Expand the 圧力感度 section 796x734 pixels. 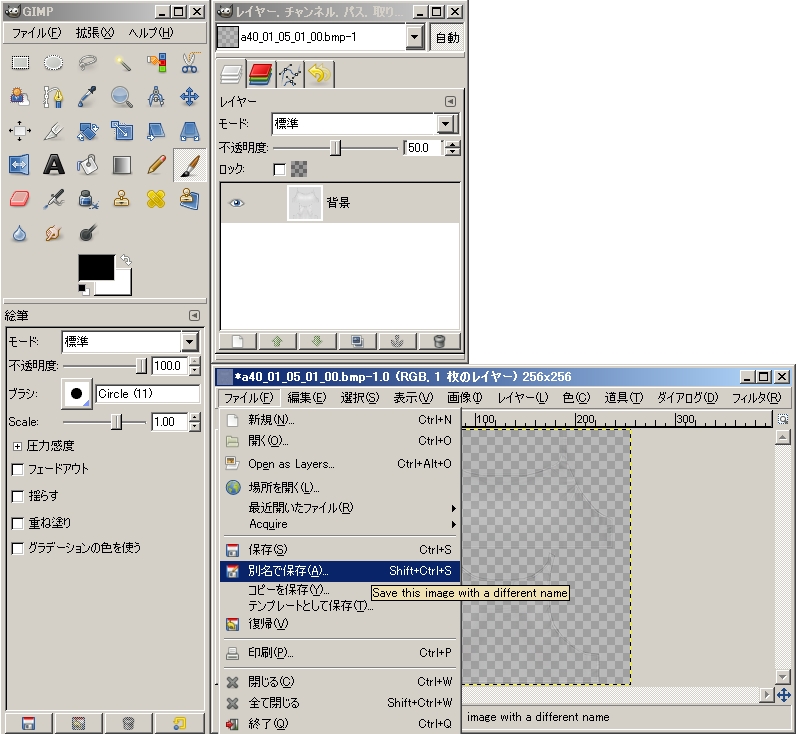tap(17, 446)
